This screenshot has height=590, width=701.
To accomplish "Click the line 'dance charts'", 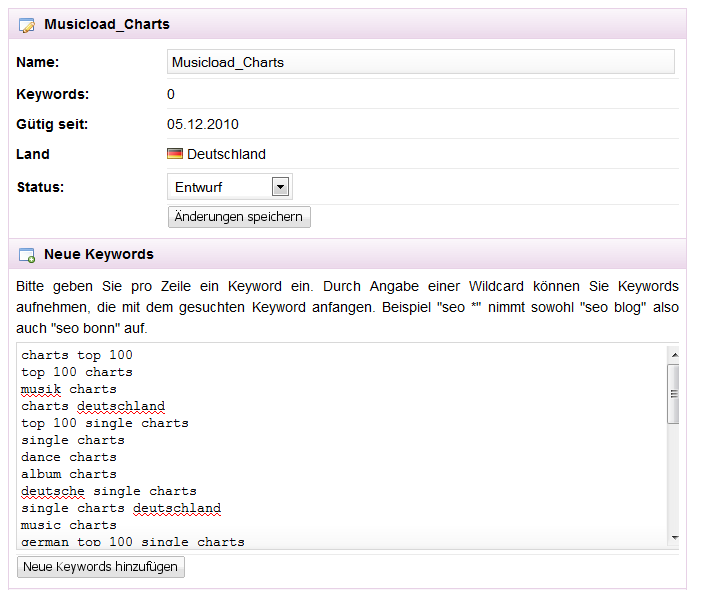I will tap(69, 457).
